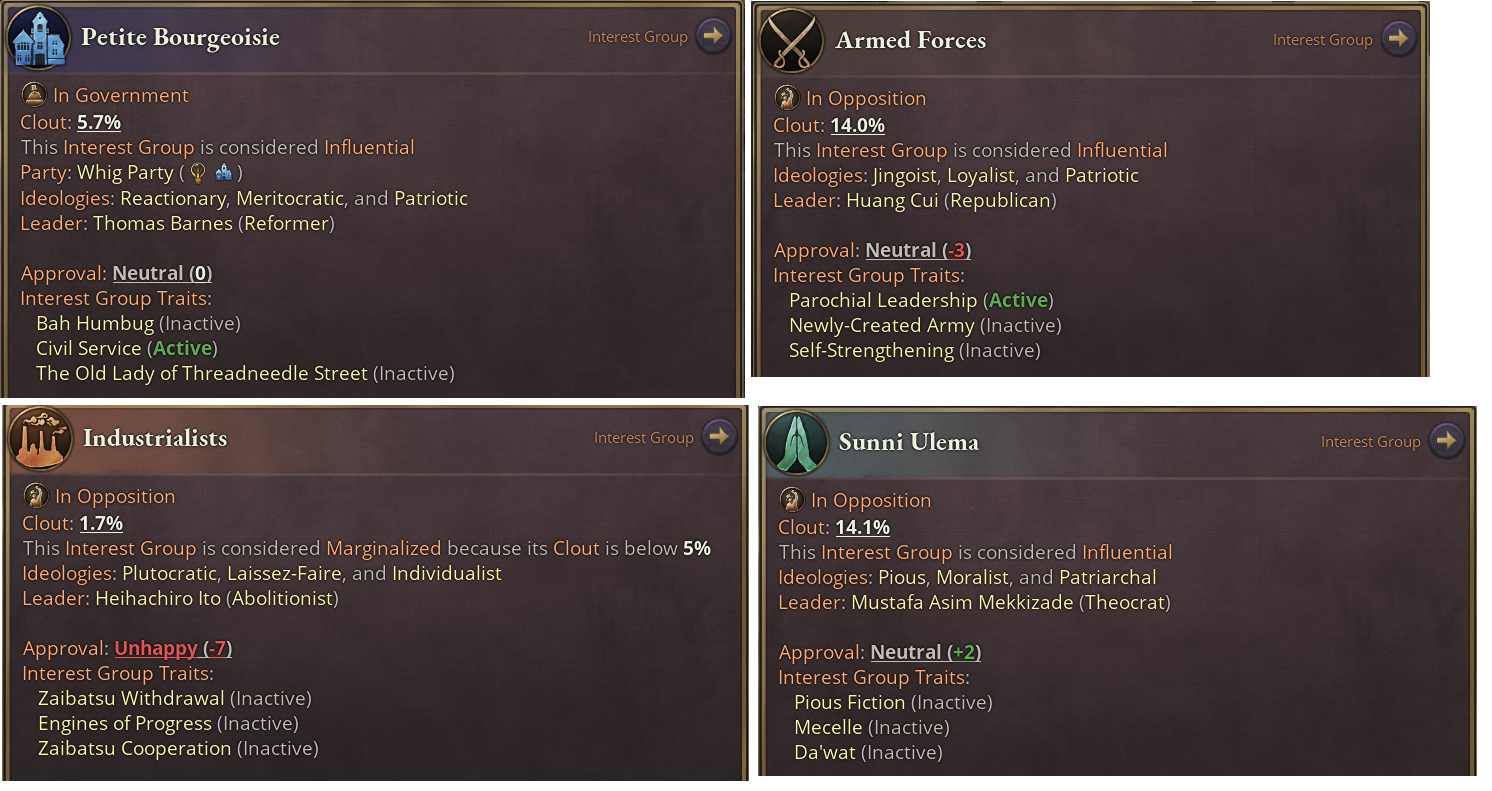The image size is (1492, 791).
Task: Open Sunni Ulema Interest Group arrow button
Action: pos(1447,441)
